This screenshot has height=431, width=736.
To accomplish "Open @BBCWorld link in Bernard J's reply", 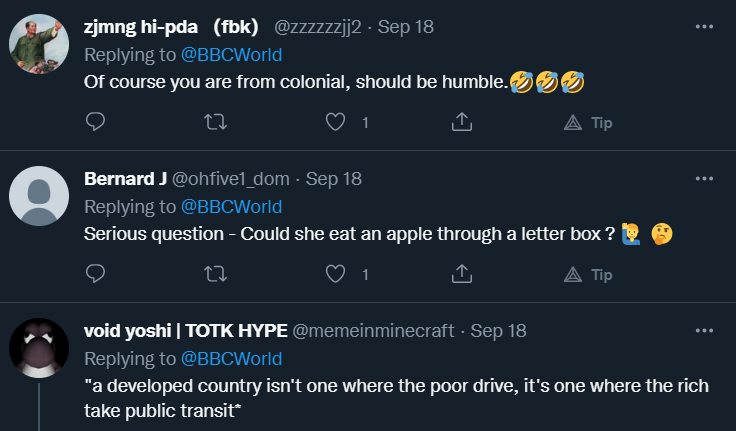I will (231, 206).
